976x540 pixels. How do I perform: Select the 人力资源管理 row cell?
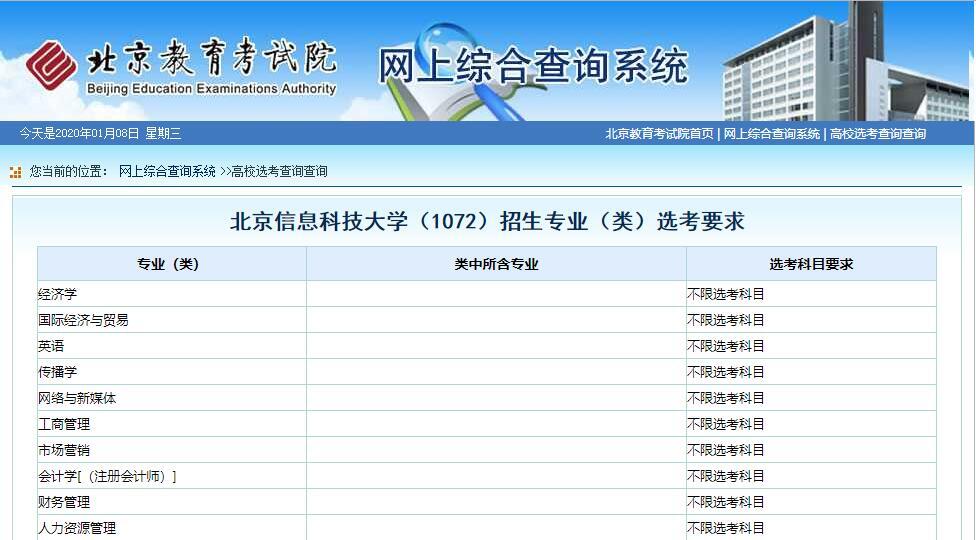pos(172,528)
